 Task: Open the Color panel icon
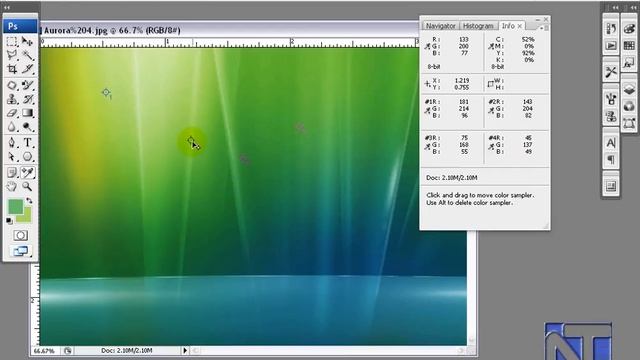click(629, 29)
